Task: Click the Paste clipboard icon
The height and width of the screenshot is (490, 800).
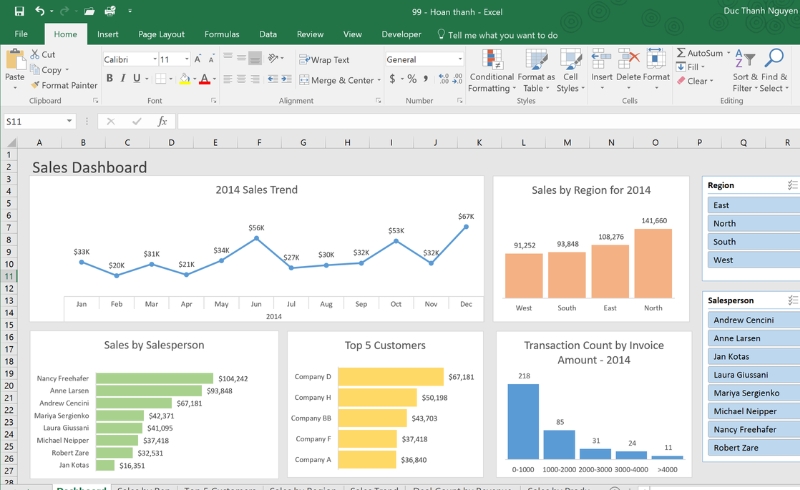Action: tap(15, 60)
